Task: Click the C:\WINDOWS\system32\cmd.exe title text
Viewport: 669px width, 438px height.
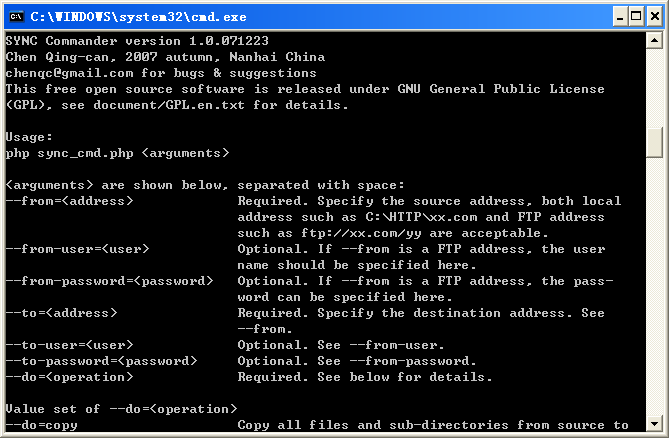Action: [138, 17]
